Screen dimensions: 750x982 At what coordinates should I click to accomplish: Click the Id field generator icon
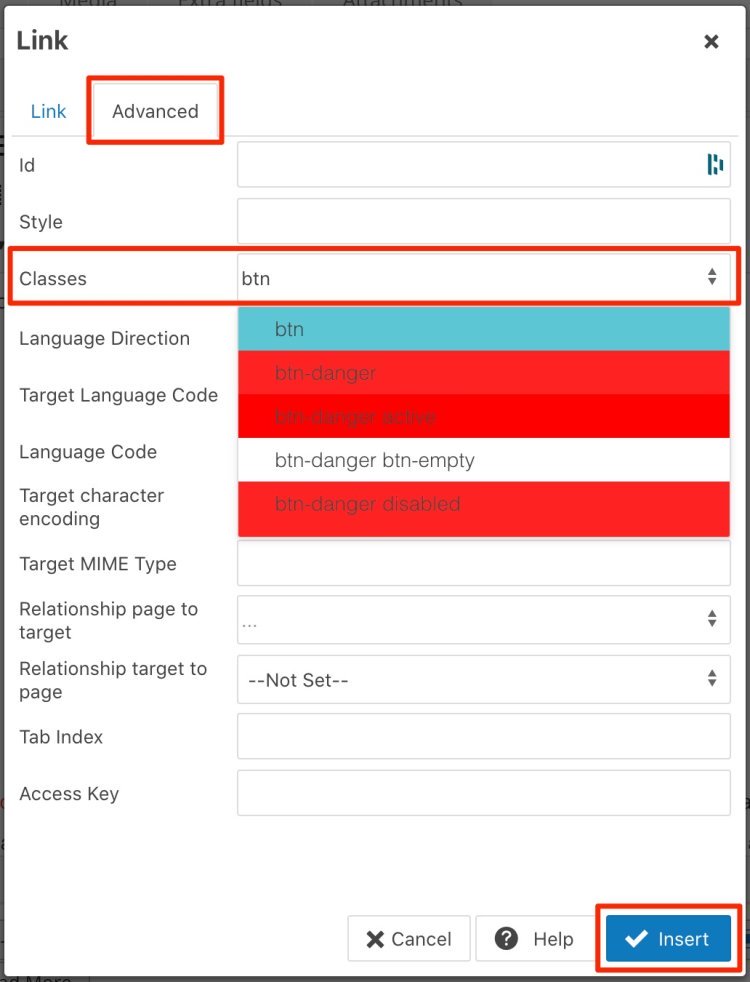(x=715, y=165)
